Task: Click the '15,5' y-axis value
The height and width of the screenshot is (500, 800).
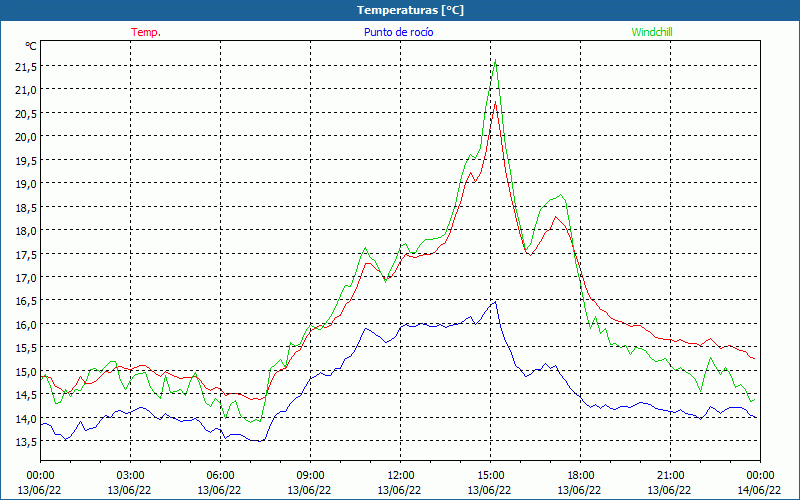Action: [x=26, y=348]
